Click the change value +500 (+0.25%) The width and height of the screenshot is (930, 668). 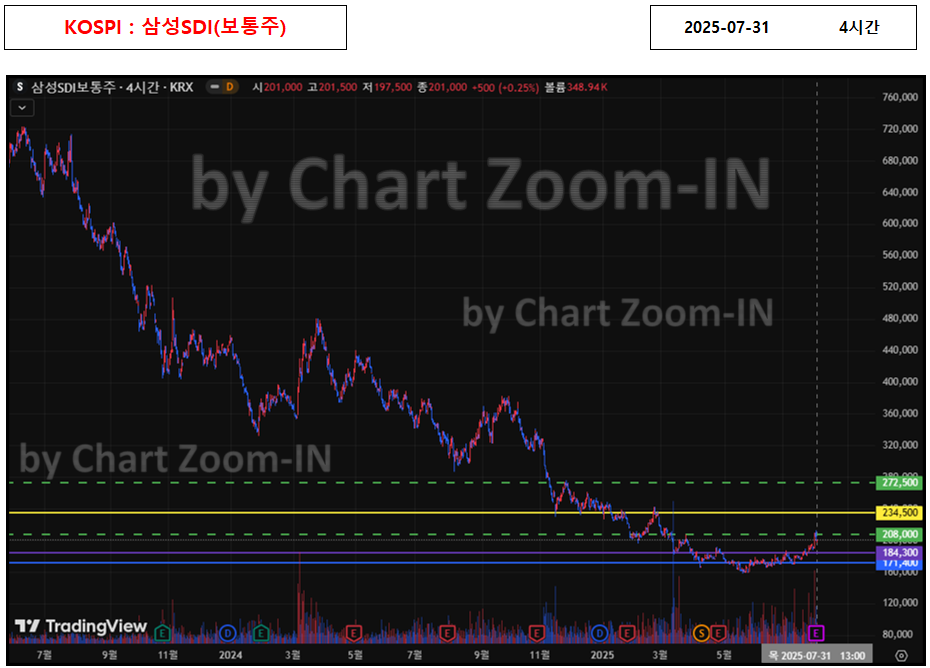click(505, 88)
